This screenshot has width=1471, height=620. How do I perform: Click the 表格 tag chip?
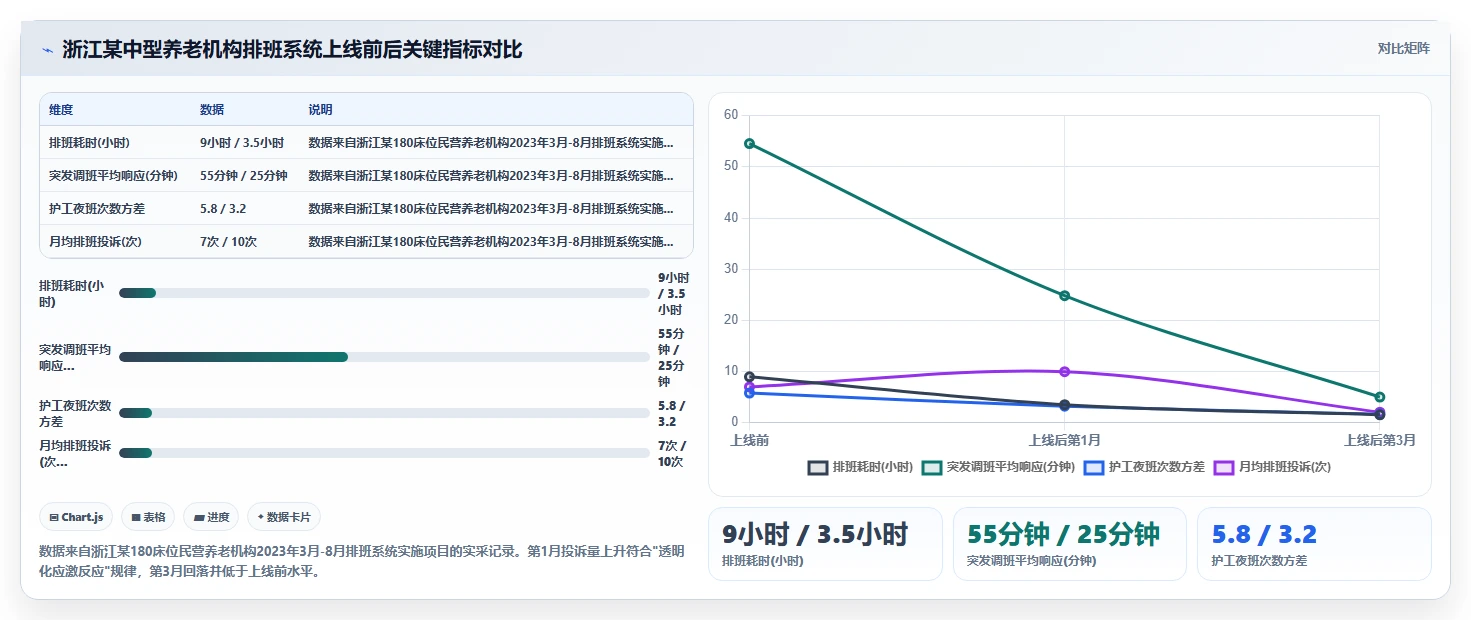click(148, 517)
